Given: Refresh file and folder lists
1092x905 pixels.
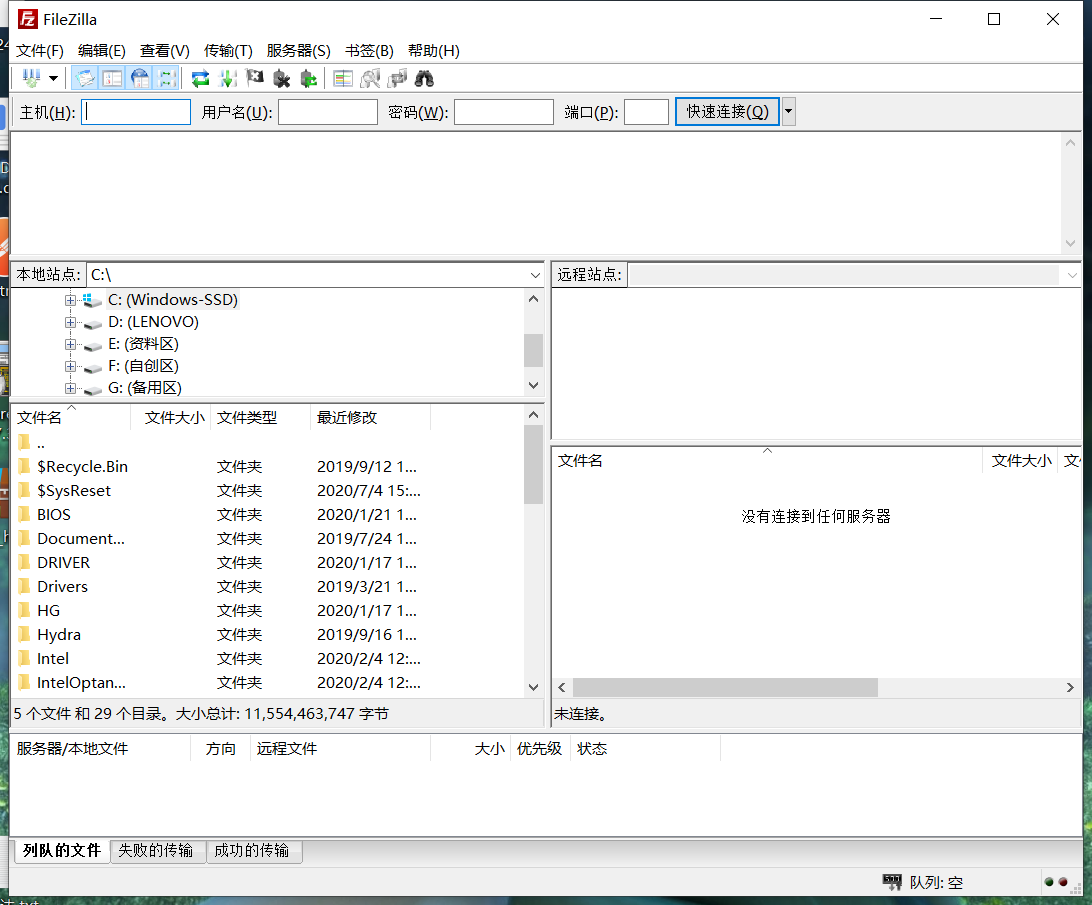Looking at the screenshot, I should 201,78.
